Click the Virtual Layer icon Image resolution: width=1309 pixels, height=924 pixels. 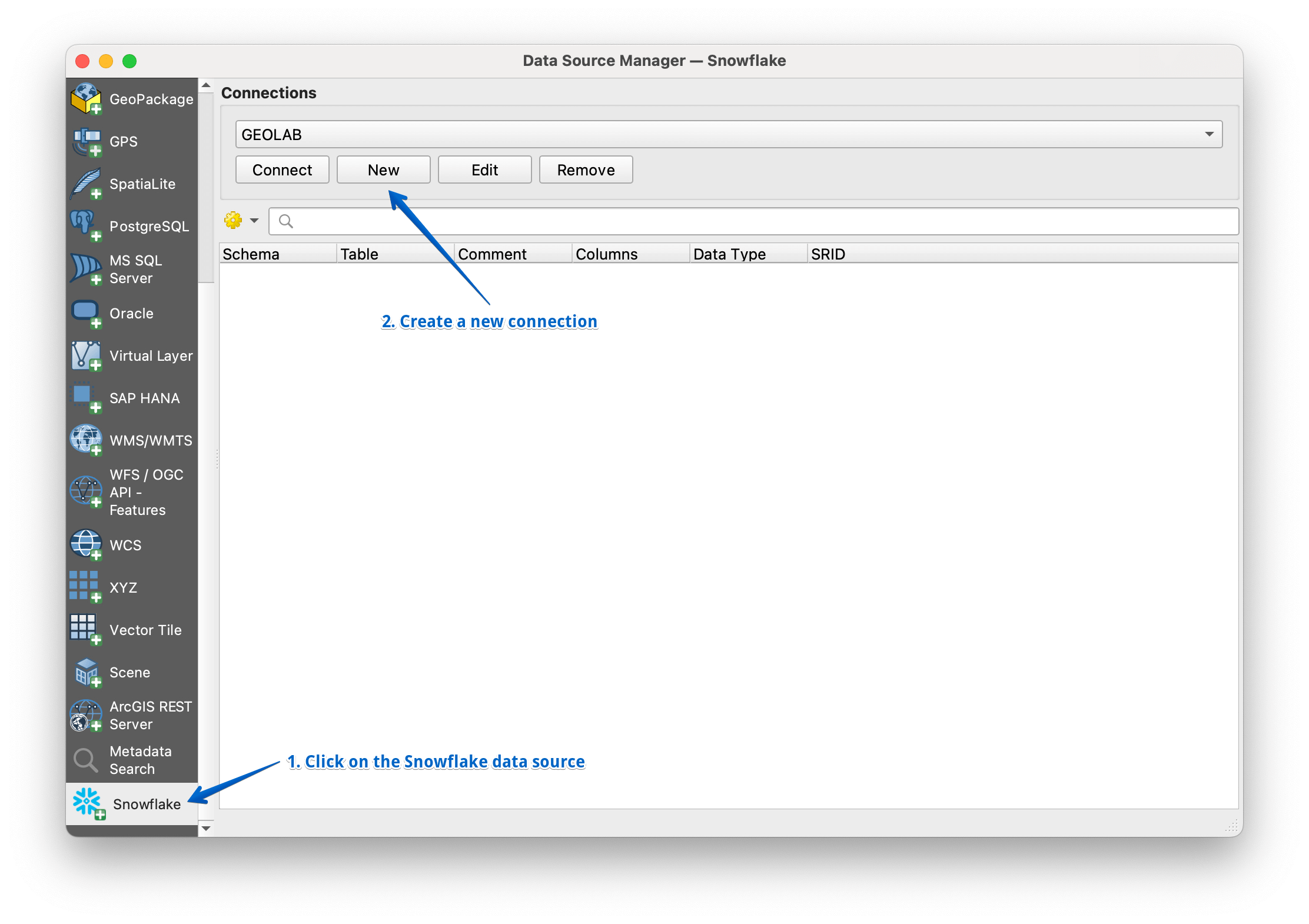86,356
